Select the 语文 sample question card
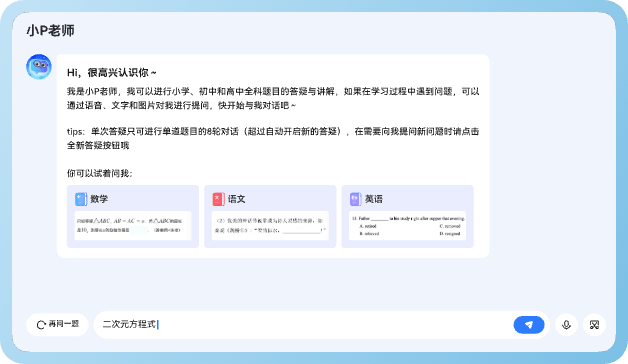The image size is (628, 364). click(270, 216)
